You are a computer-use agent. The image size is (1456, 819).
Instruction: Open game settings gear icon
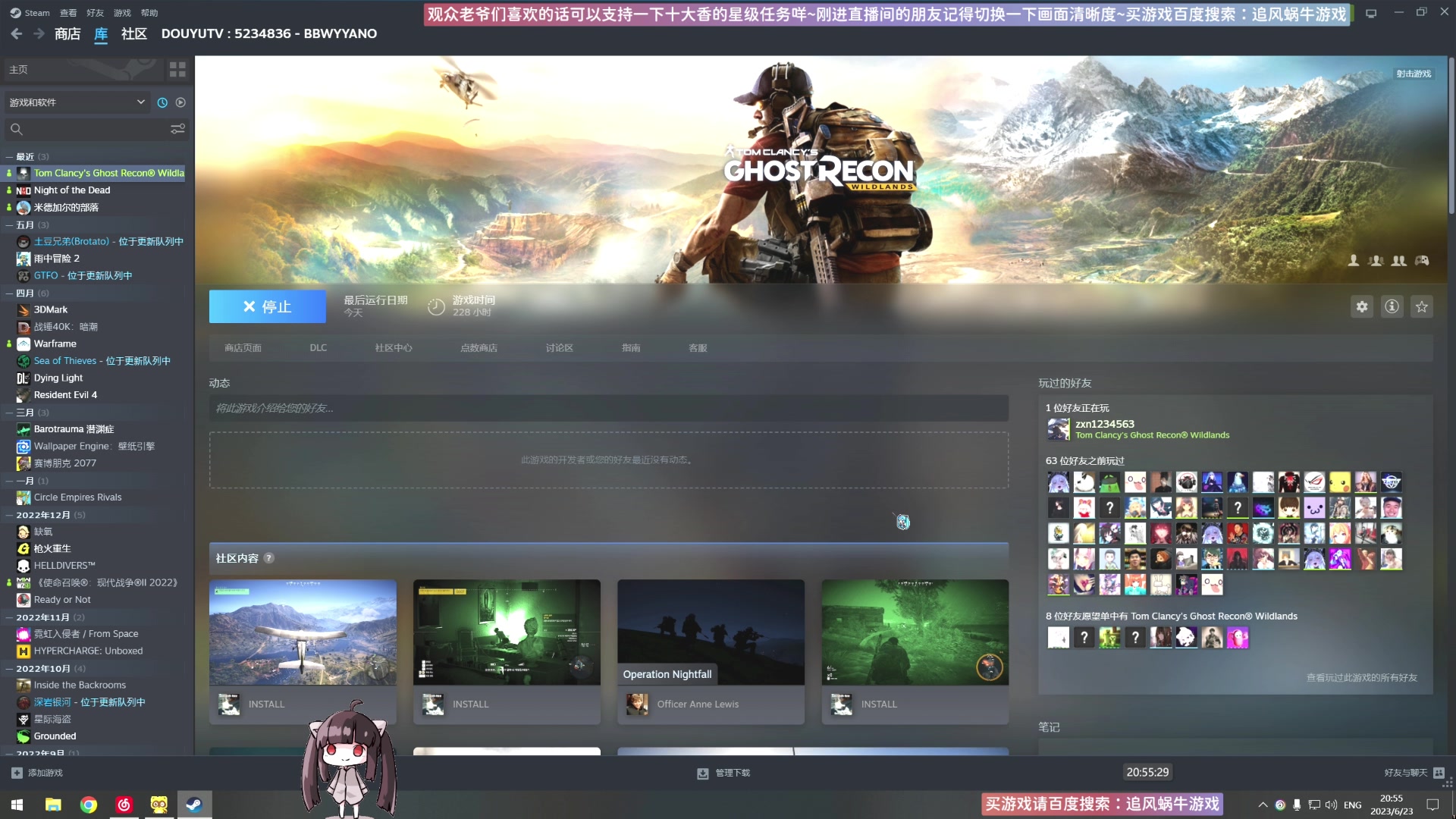pos(1362,306)
